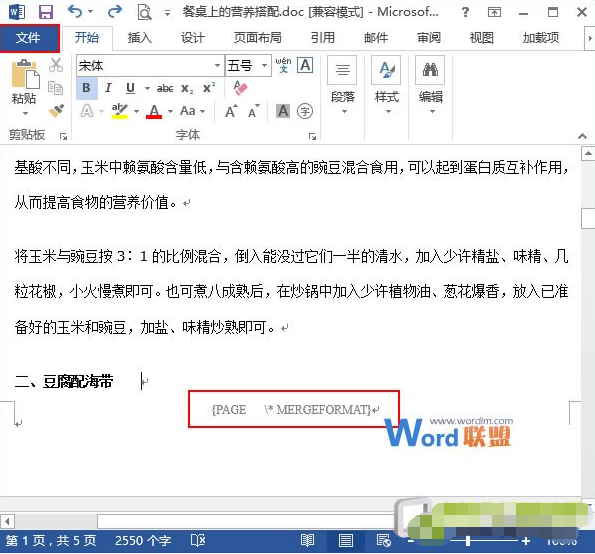The image size is (595, 554).
Task: Click the Cut scissors icon
Action: pyautogui.click(x=56, y=65)
